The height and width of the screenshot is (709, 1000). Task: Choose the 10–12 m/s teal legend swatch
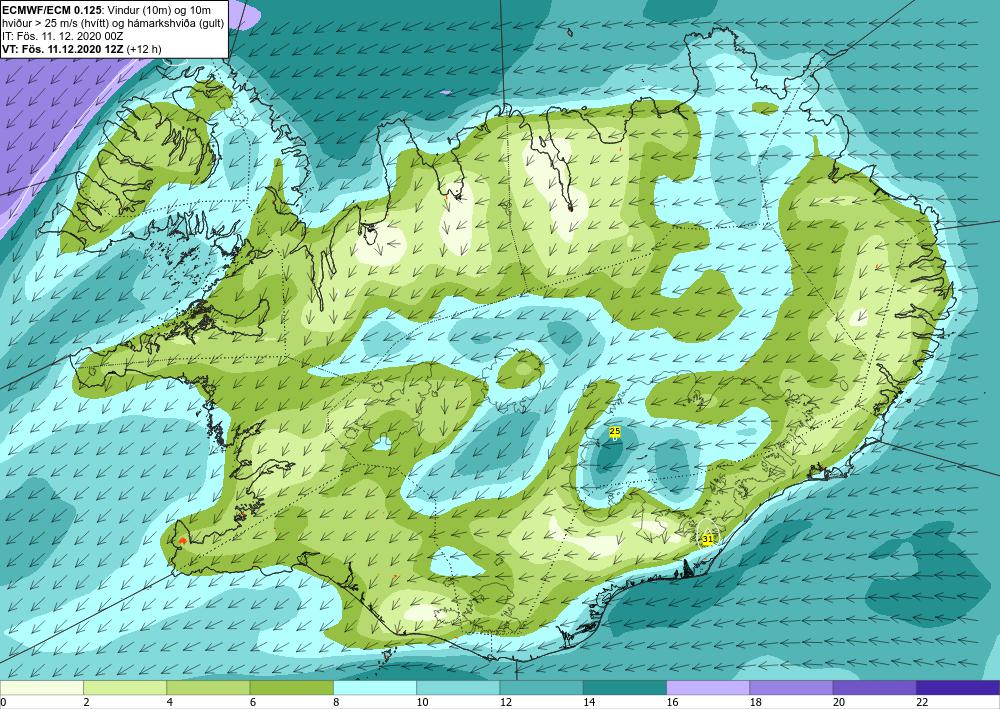point(458,687)
